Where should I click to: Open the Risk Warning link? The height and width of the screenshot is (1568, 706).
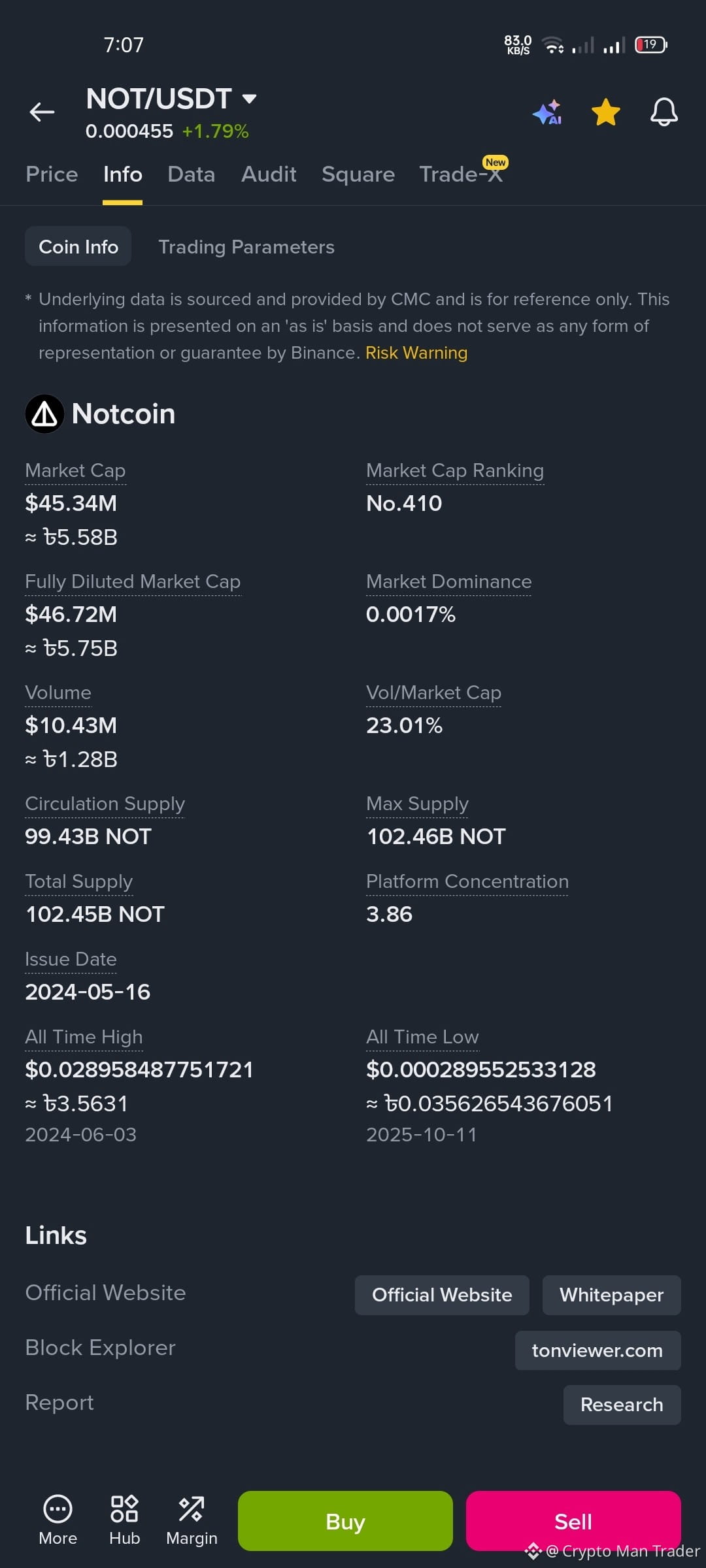point(416,353)
